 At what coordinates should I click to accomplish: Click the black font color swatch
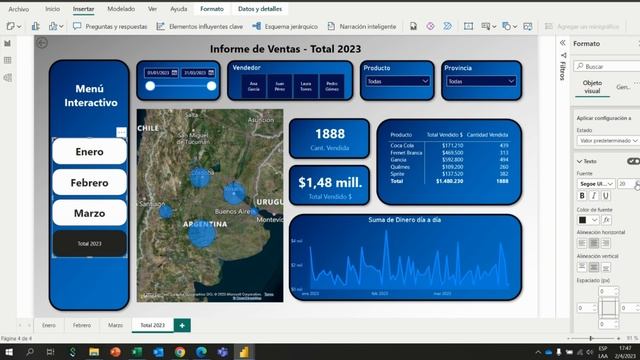click(x=583, y=220)
